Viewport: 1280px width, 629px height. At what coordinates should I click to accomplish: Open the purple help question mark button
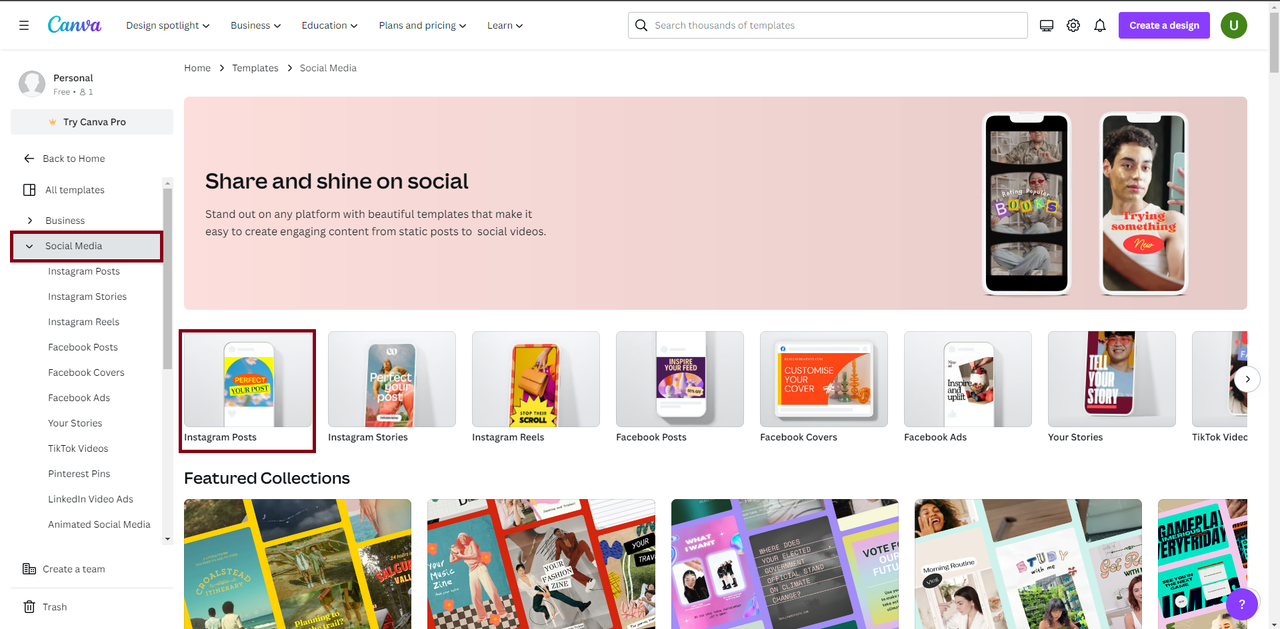(x=1241, y=604)
